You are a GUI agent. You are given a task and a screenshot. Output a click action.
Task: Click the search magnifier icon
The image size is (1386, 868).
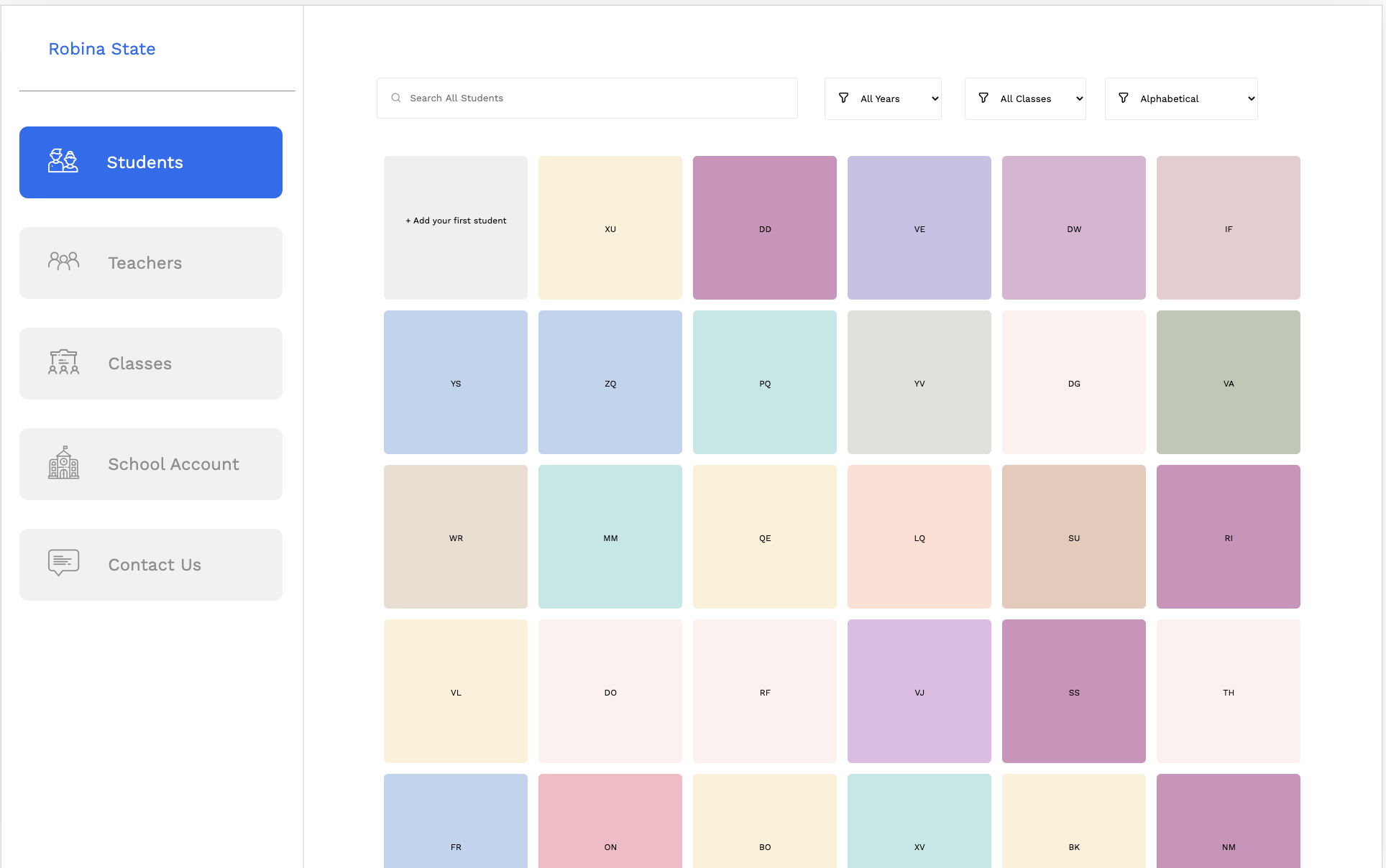(396, 98)
